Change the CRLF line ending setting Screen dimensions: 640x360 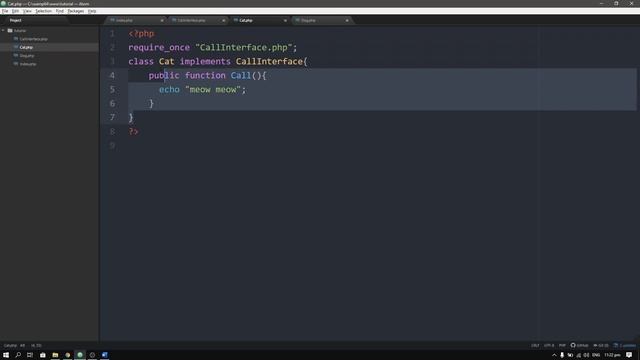pos(535,346)
